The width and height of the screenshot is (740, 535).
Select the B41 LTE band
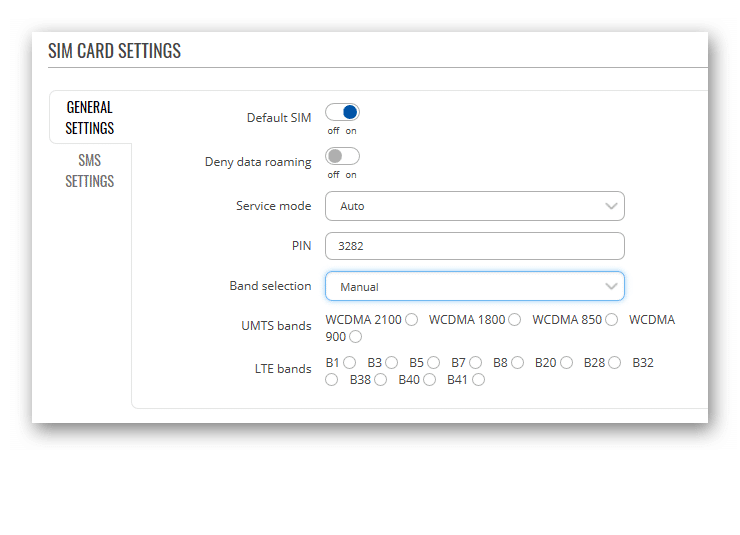[479, 380]
